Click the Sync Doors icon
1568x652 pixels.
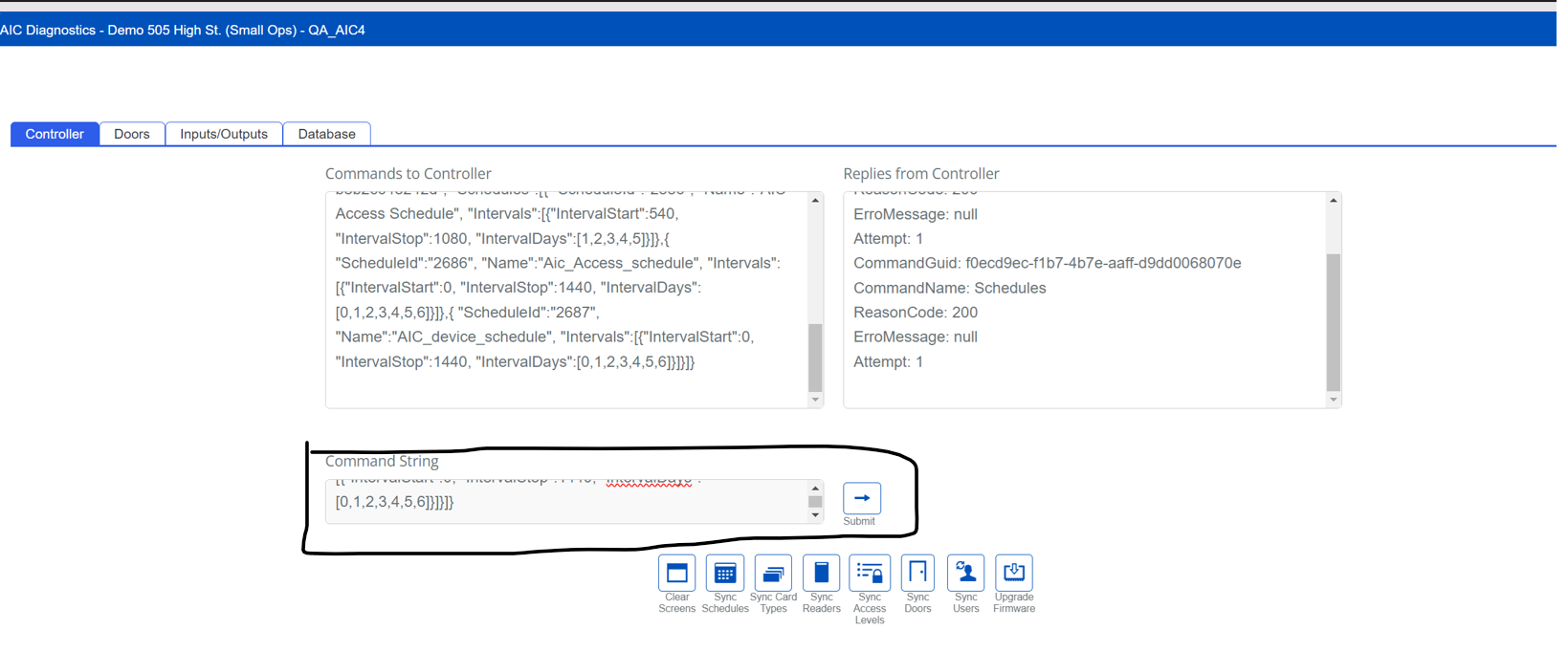point(917,574)
